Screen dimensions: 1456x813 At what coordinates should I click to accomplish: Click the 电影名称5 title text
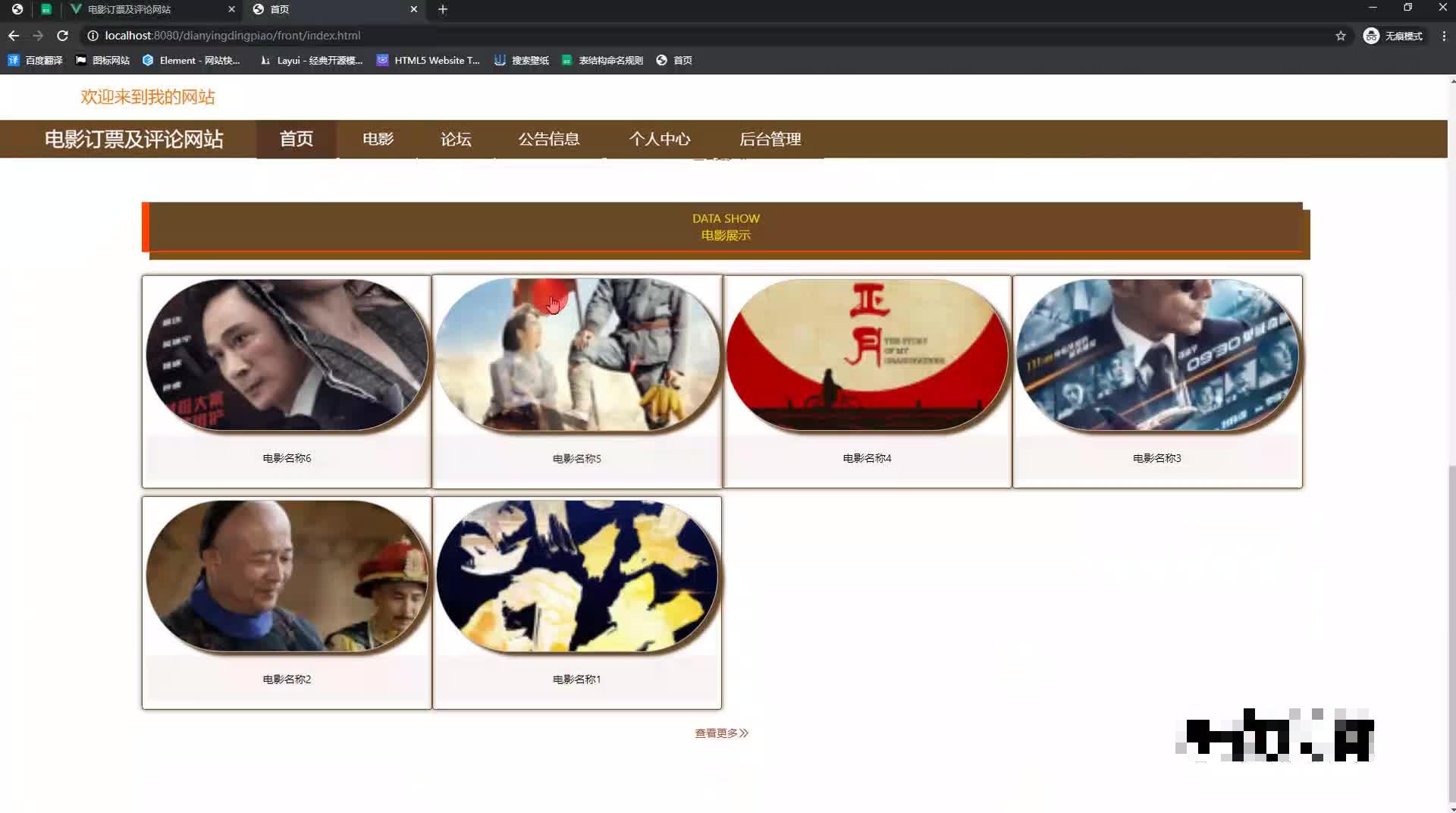[576, 459]
